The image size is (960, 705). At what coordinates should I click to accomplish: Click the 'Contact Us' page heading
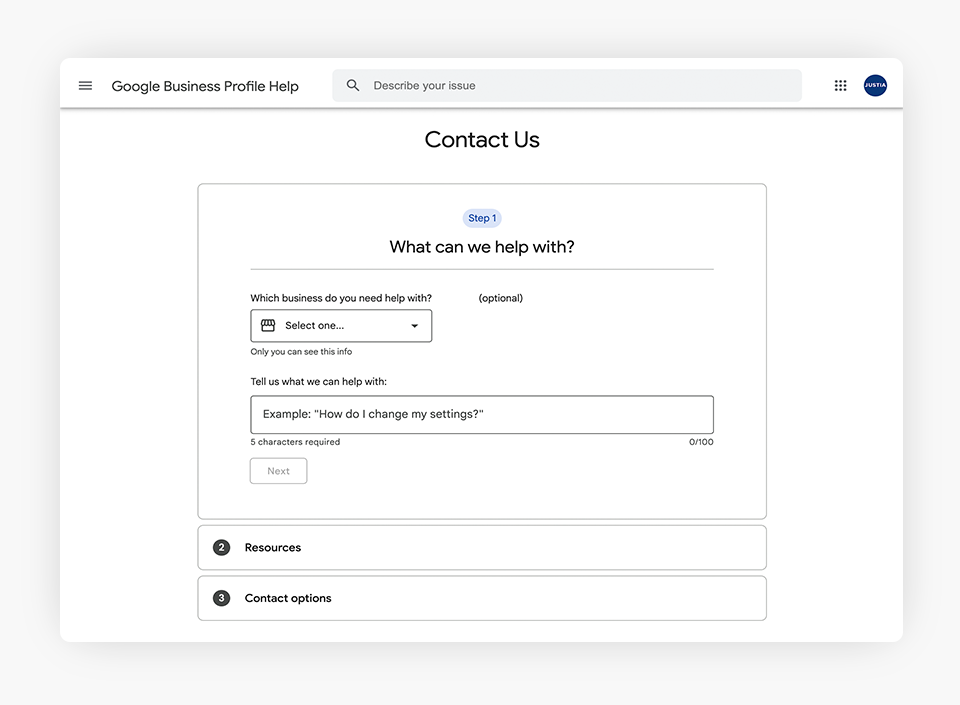tap(482, 140)
